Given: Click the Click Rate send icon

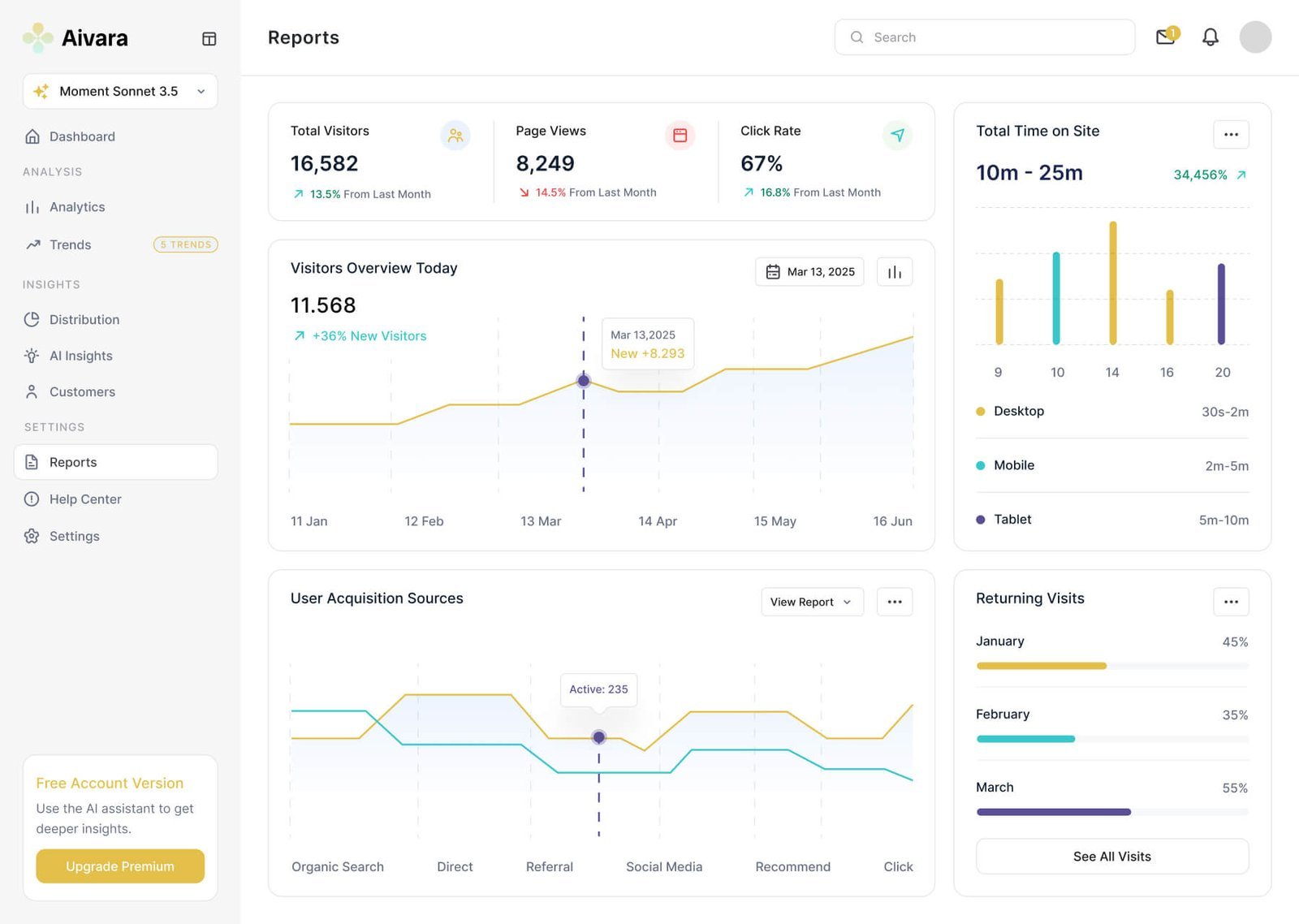Looking at the screenshot, I should (x=897, y=136).
